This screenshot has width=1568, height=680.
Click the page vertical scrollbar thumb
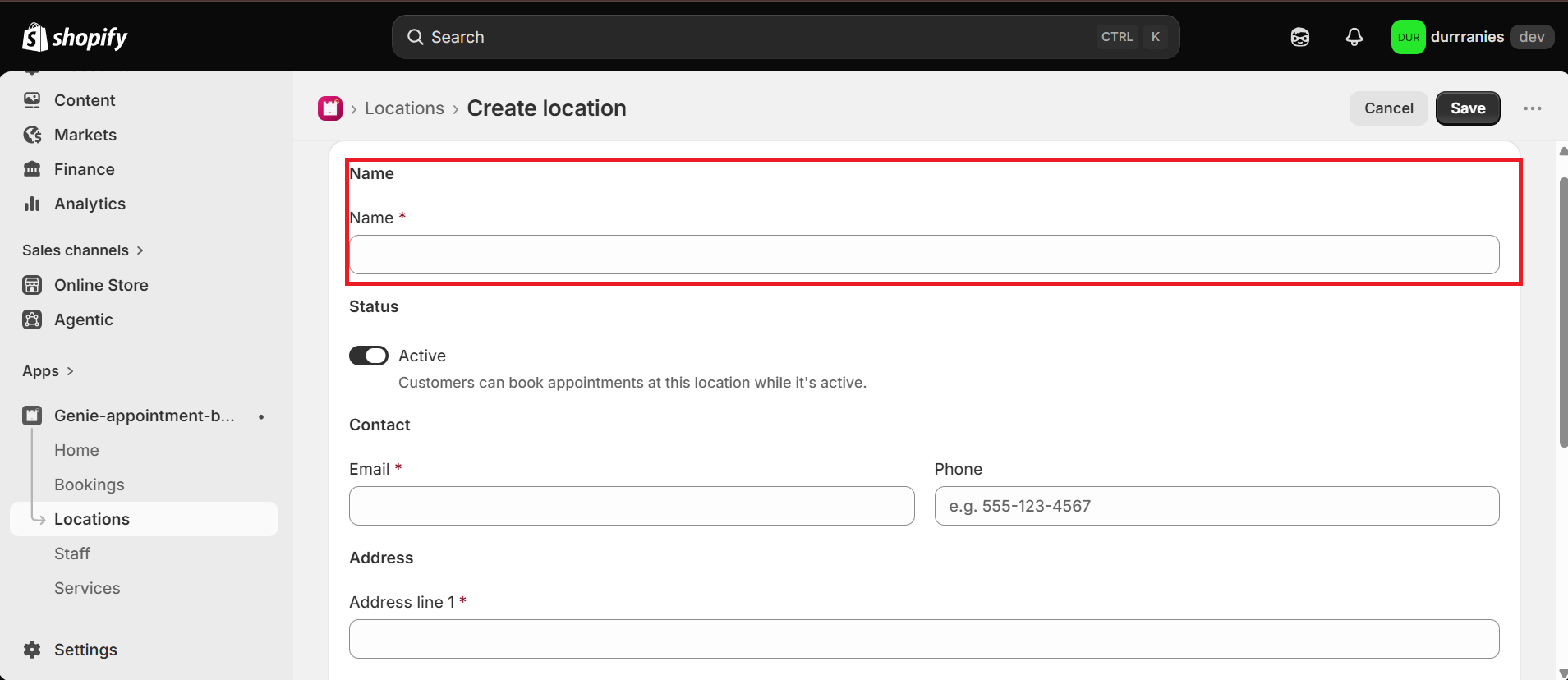click(1563, 312)
